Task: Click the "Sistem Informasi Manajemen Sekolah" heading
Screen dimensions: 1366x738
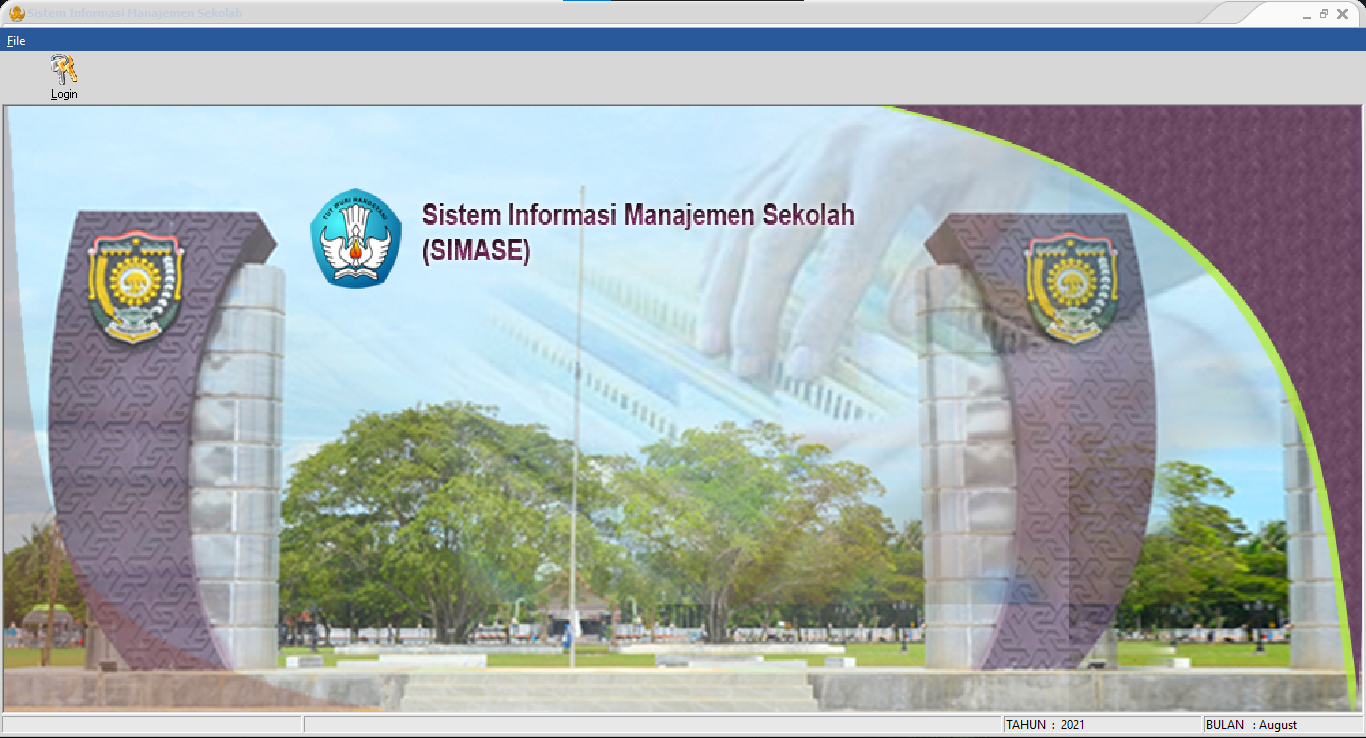Action: click(x=638, y=215)
